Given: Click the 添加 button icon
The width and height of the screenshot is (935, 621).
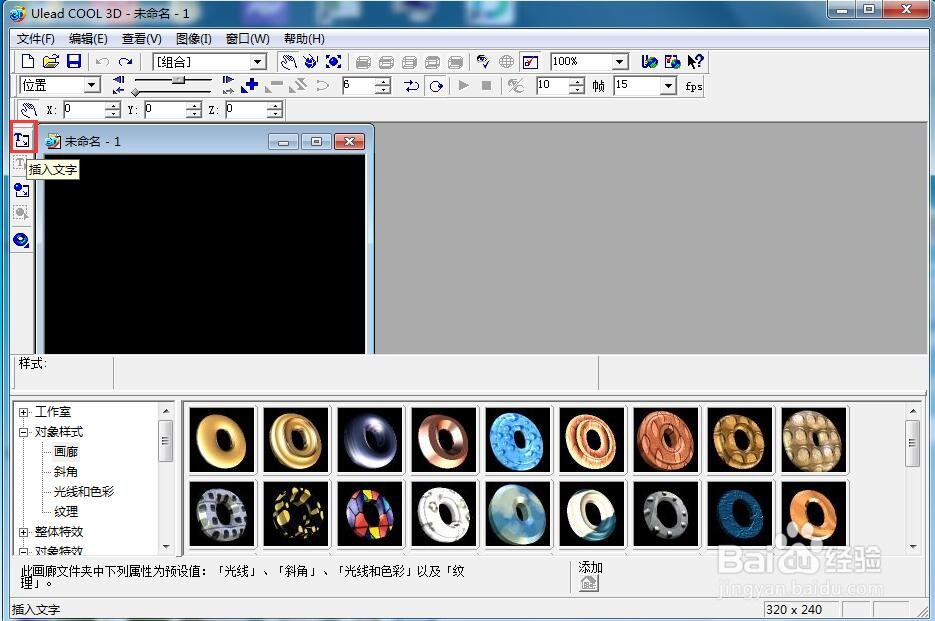Looking at the screenshot, I should pos(589,583).
